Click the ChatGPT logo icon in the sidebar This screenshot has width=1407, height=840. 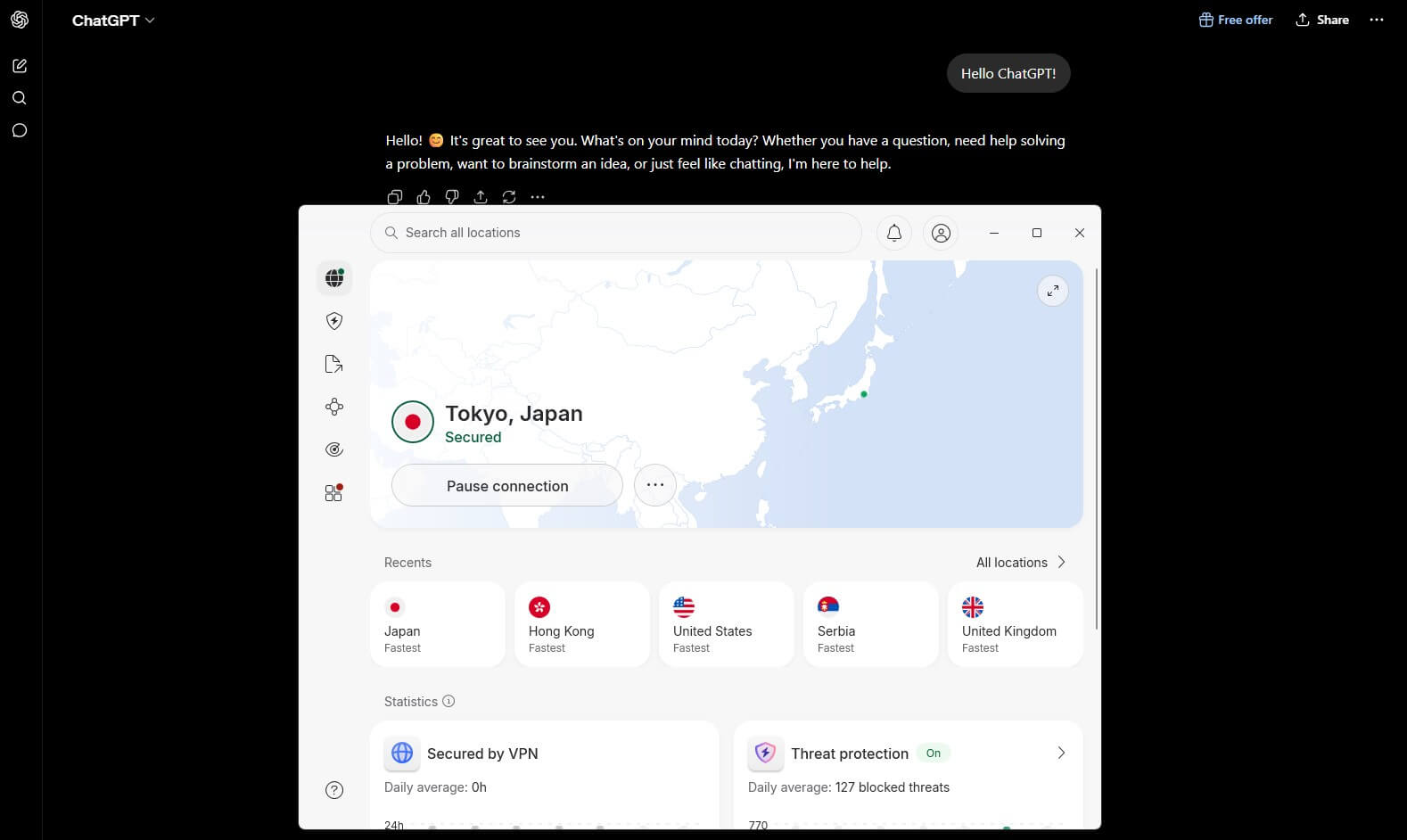20,20
